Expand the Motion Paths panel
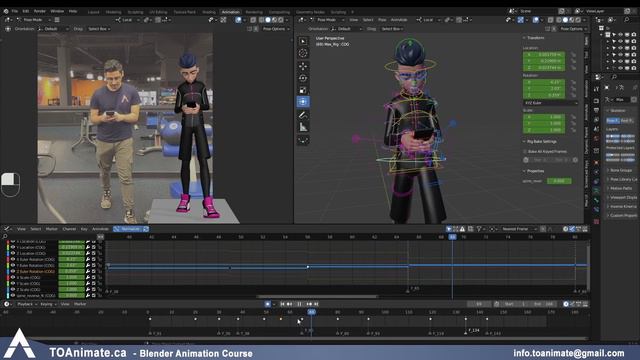The height and width of the screenshot is (360, 640). [x=621, y=188]
